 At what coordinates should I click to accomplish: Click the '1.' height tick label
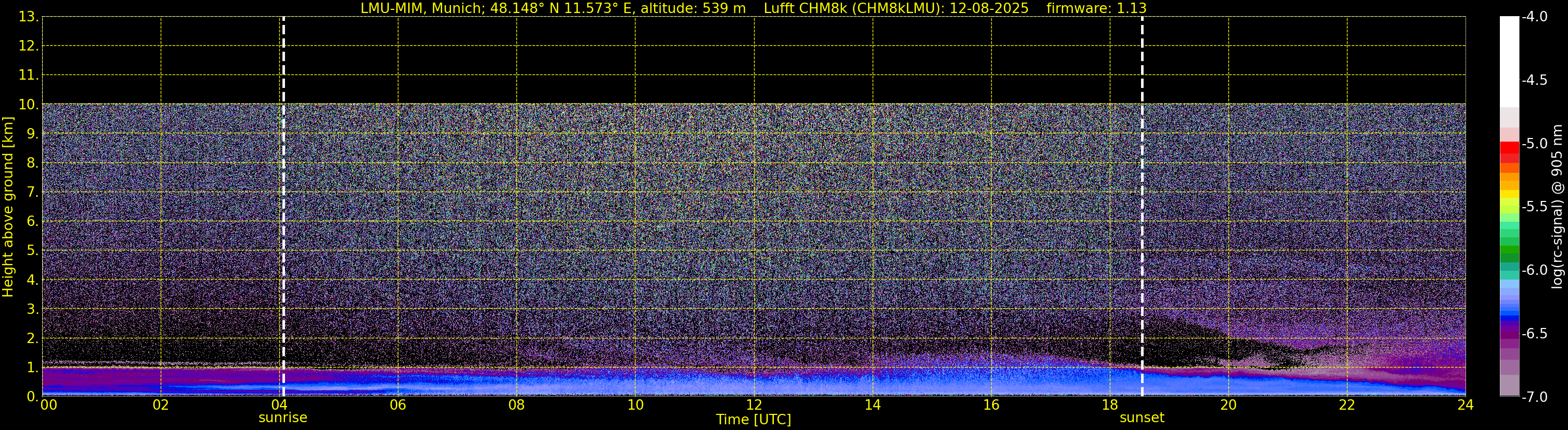point(32,367)
